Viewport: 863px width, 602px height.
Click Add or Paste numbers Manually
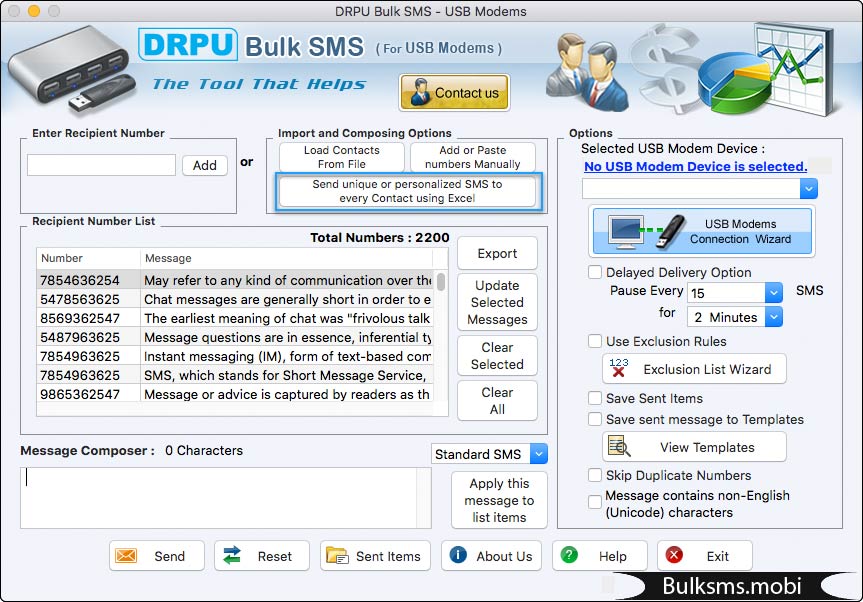472,157
